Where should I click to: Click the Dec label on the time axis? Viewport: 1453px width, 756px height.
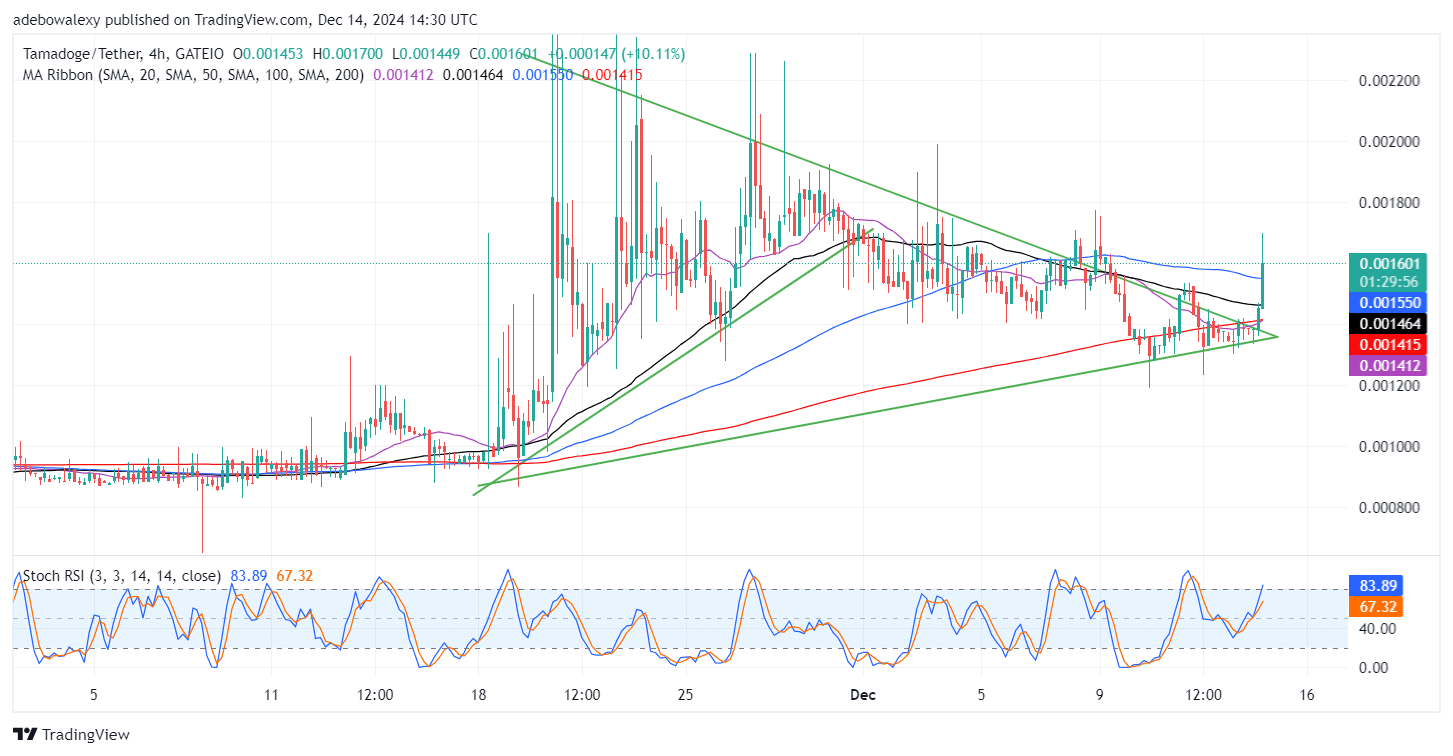point(862,694)
